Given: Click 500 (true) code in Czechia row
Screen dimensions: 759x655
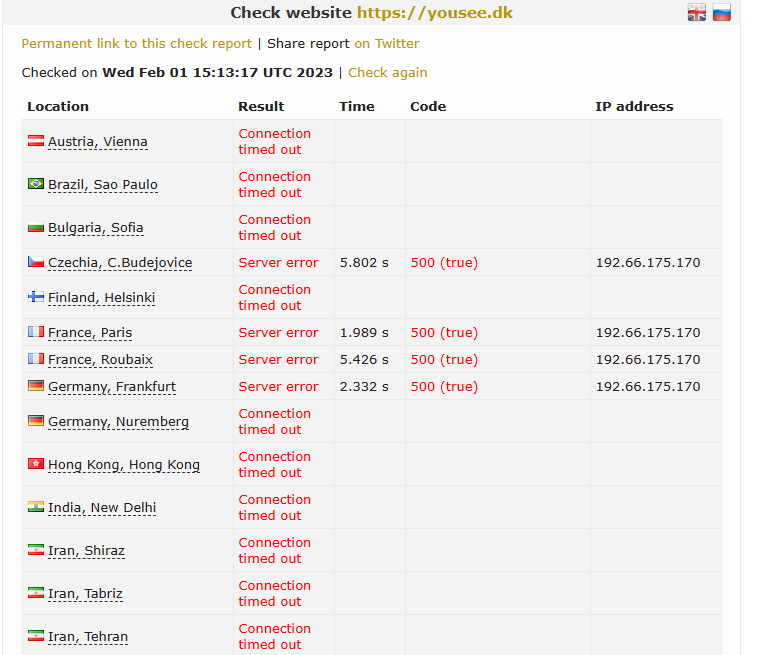Looking at the screenshot, I should click(444, 263).
